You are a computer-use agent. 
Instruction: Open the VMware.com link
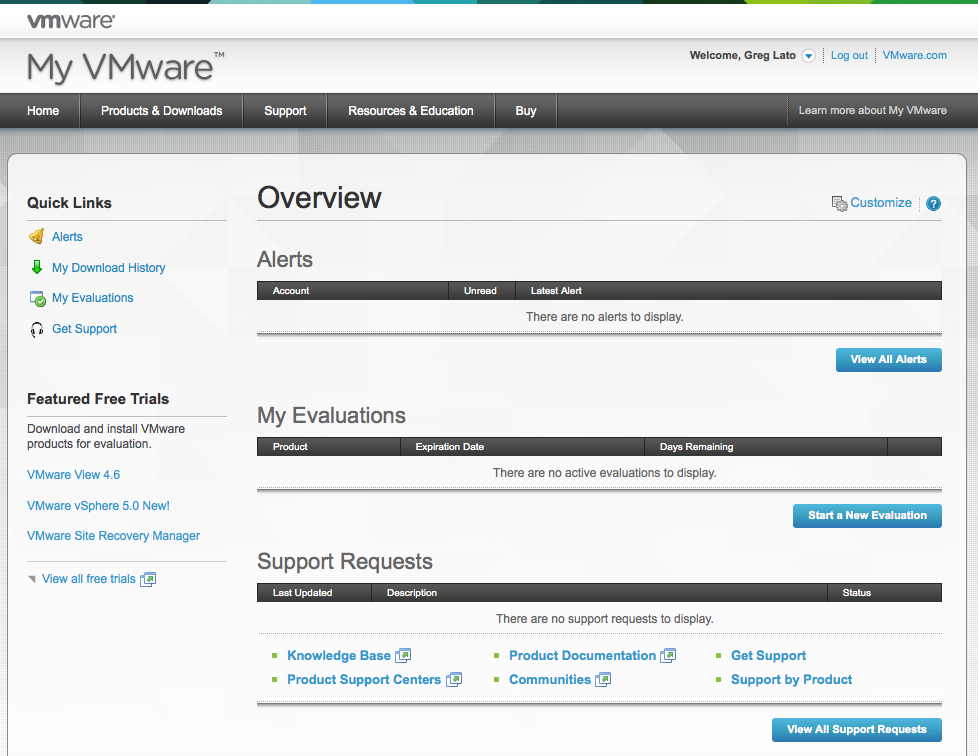(x=914, y=56)
